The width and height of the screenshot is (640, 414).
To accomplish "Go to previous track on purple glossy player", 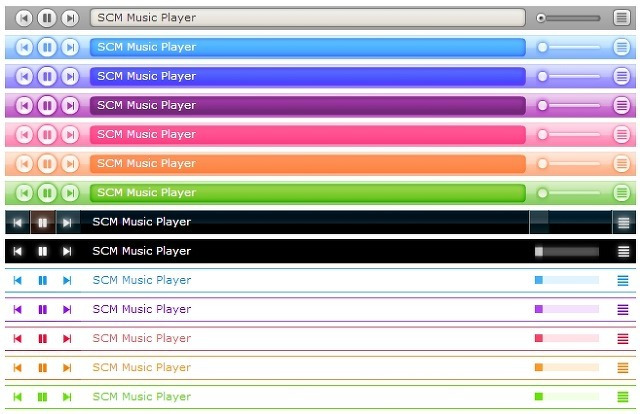I will coord(24,106).
